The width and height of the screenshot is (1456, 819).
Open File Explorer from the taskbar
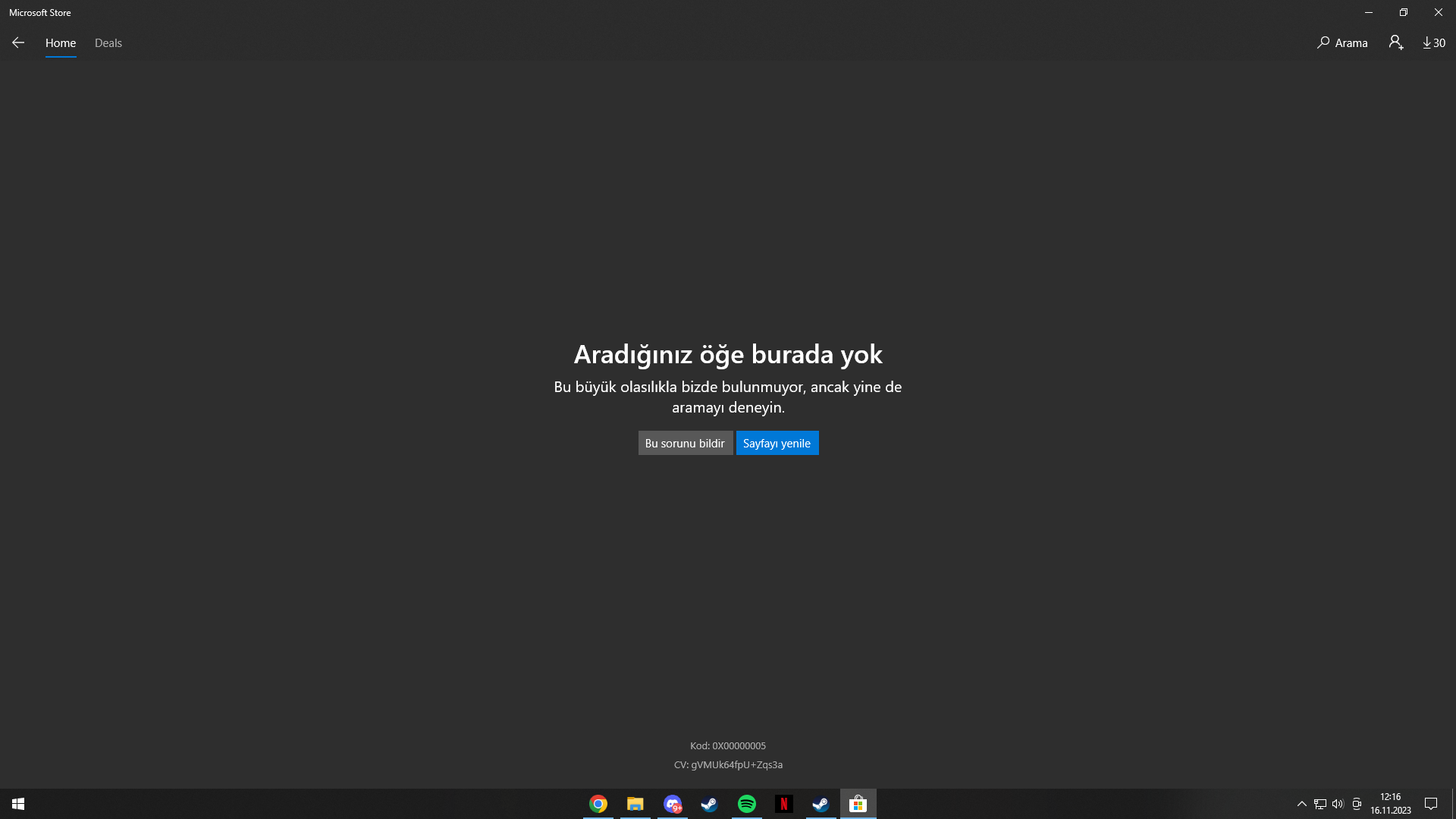point(635,804)
